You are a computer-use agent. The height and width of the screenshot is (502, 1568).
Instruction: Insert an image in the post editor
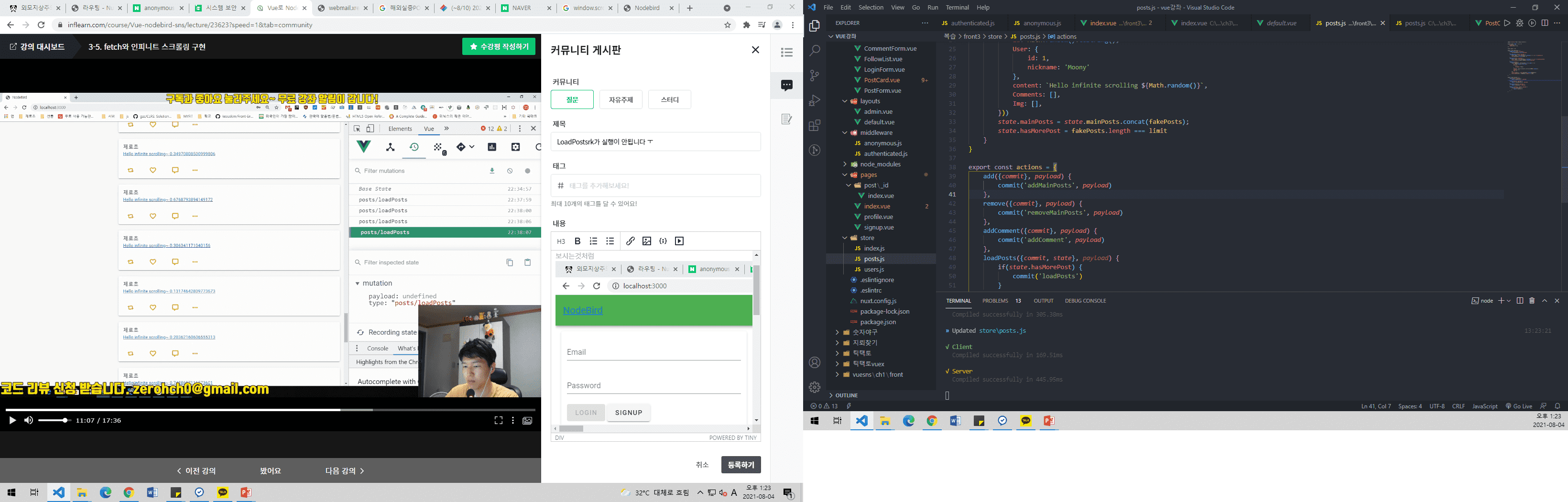click(646, 241)
